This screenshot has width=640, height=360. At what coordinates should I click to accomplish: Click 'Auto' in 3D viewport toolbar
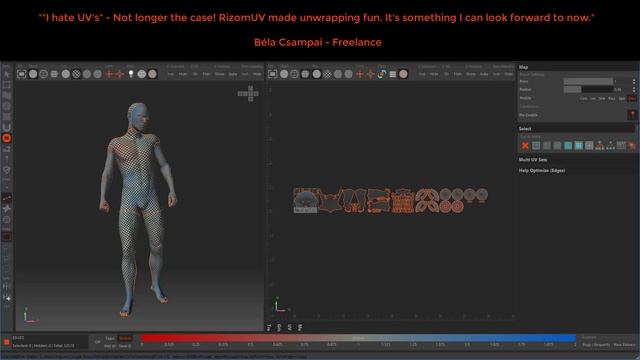click(x=233, y=74)
